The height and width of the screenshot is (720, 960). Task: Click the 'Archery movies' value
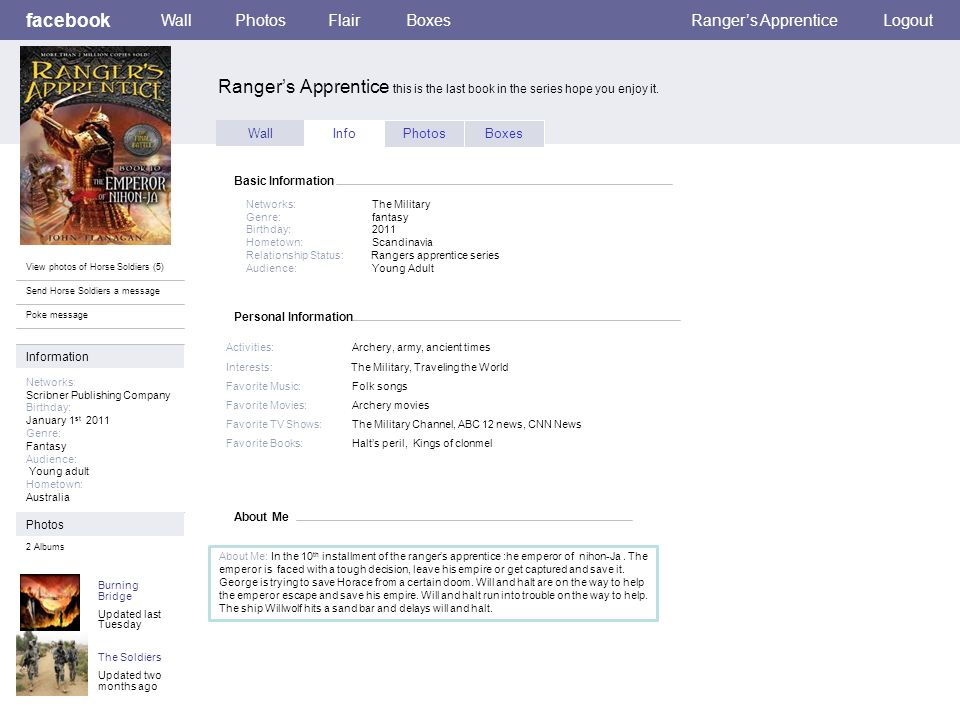tap(391, 405)
